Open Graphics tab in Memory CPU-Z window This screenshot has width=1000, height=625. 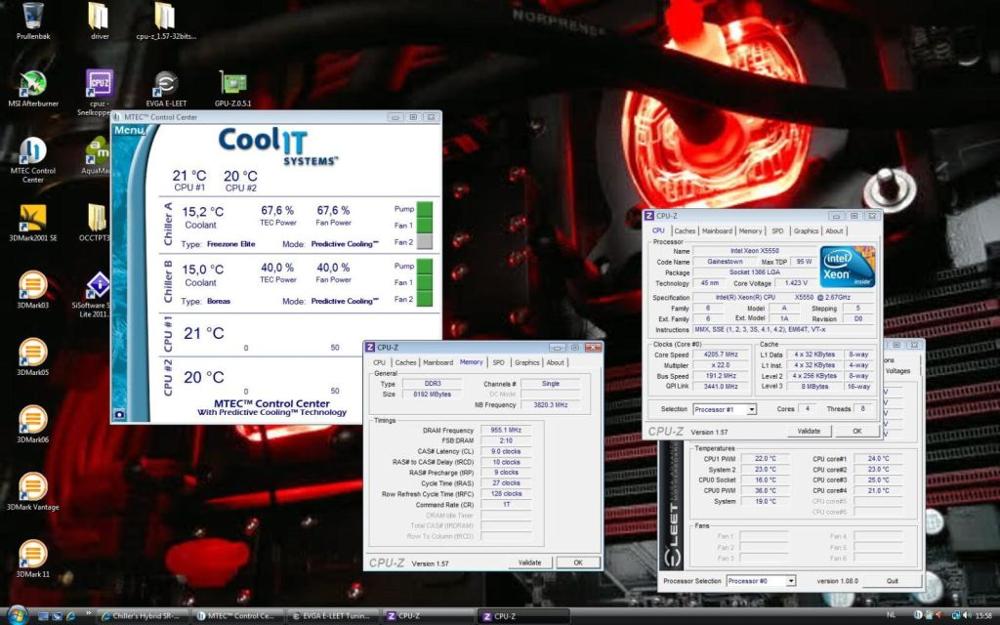tap(527, 362)
